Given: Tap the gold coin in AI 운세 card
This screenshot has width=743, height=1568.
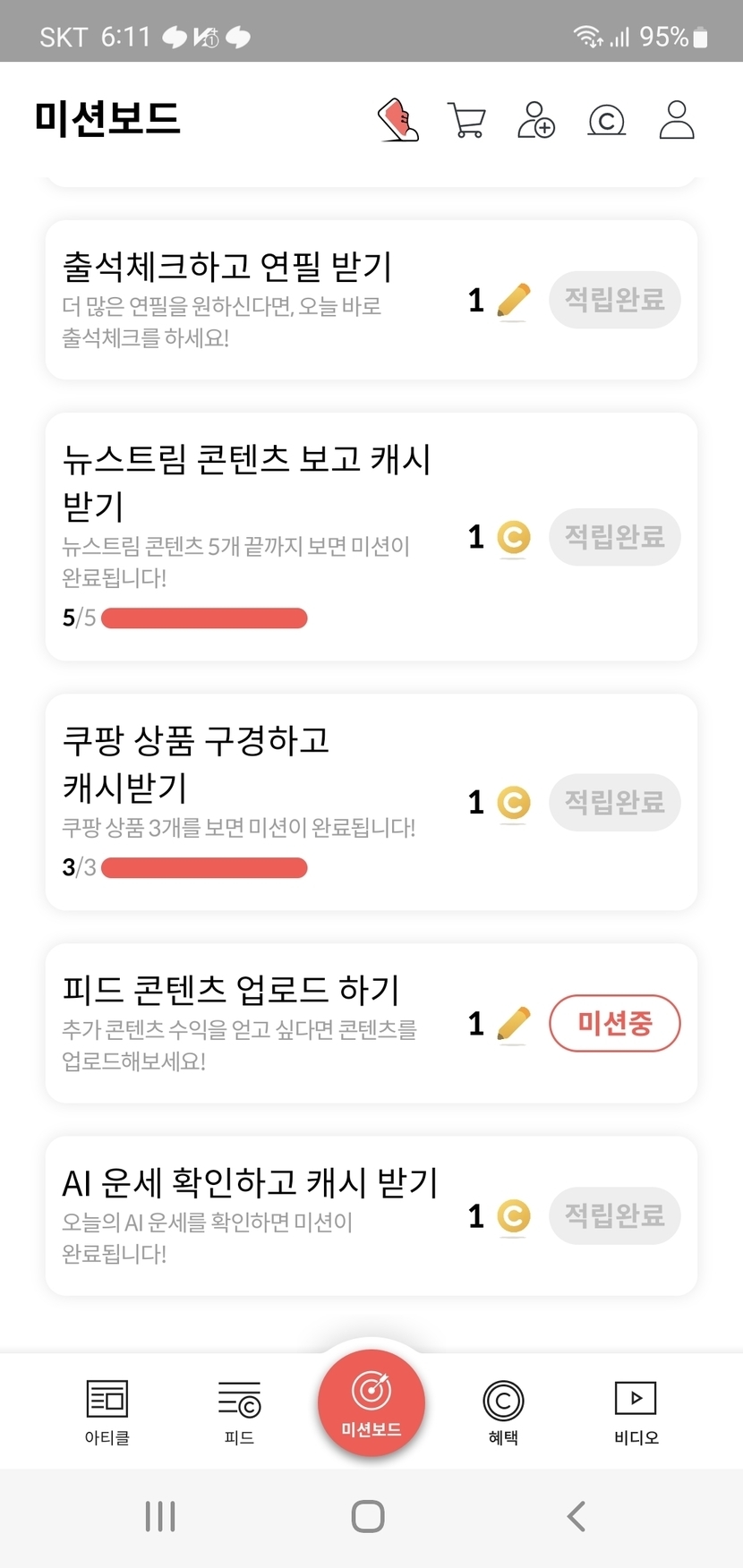Looking at the screenshot, I should pos(513,1216).
